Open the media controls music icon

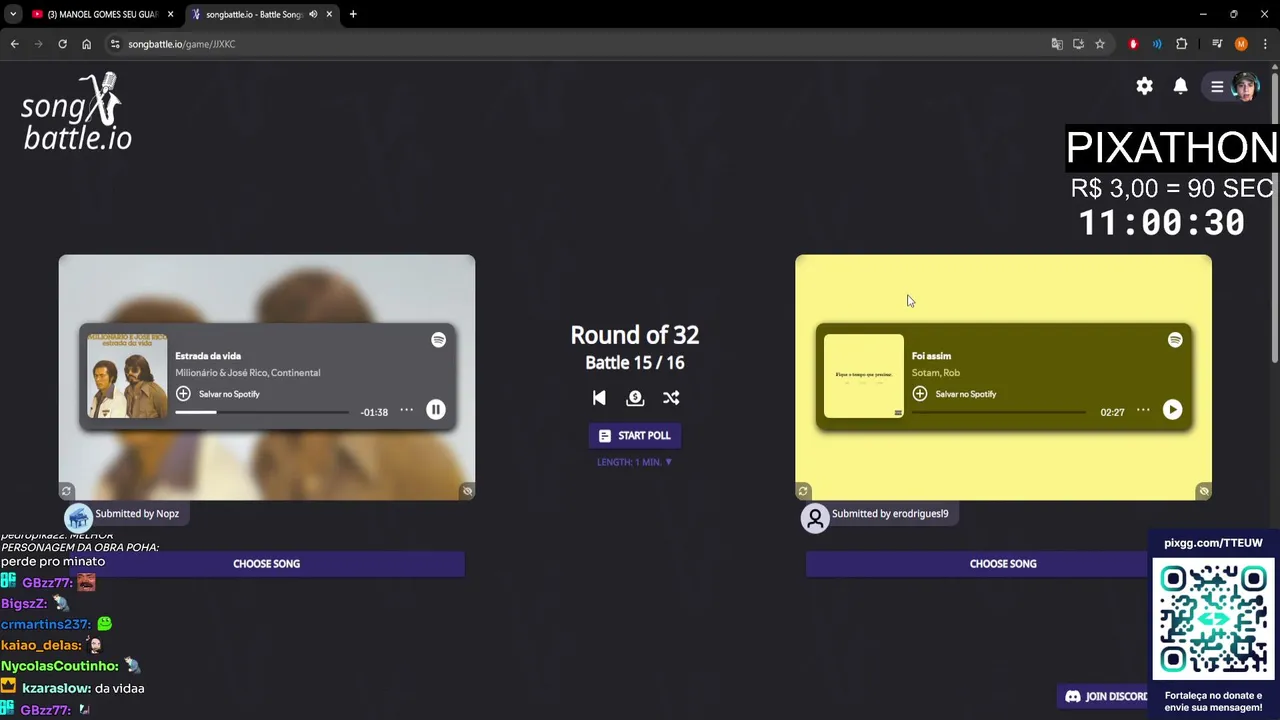coord(1217,44)
